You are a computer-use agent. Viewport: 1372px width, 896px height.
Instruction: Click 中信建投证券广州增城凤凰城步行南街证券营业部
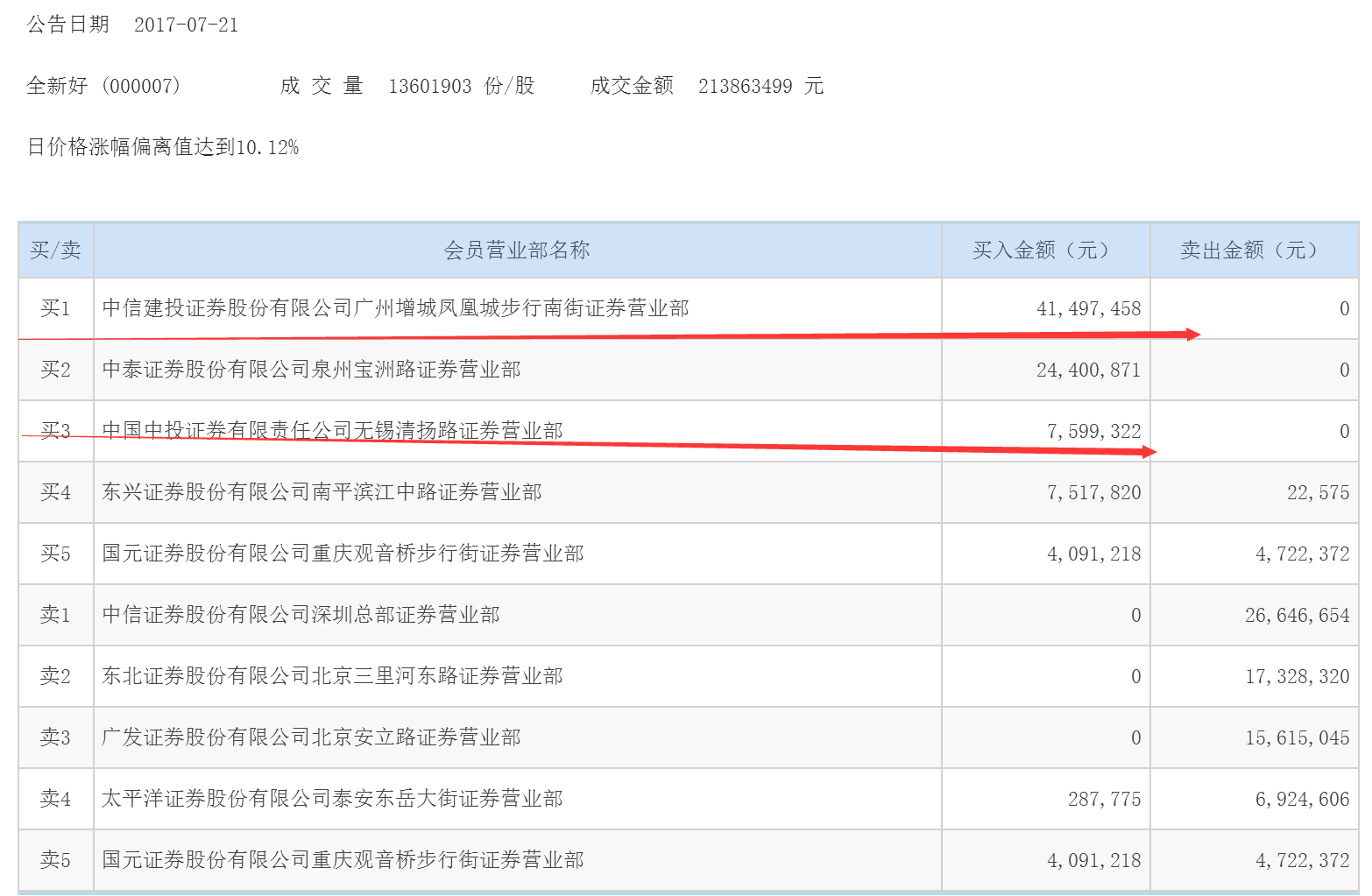(396, 308)
